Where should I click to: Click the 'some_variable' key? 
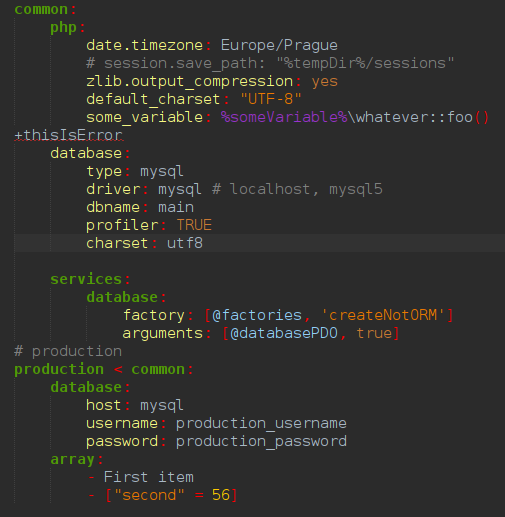tap(144, 117)
